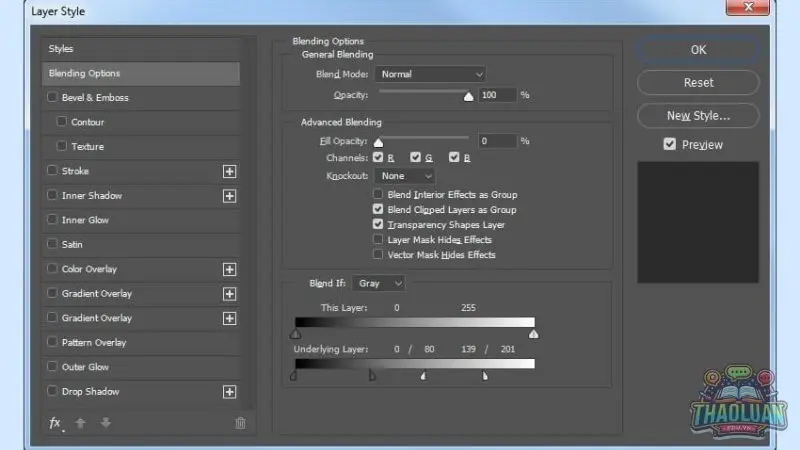Move effect down with arrow icon

(106, 423)
